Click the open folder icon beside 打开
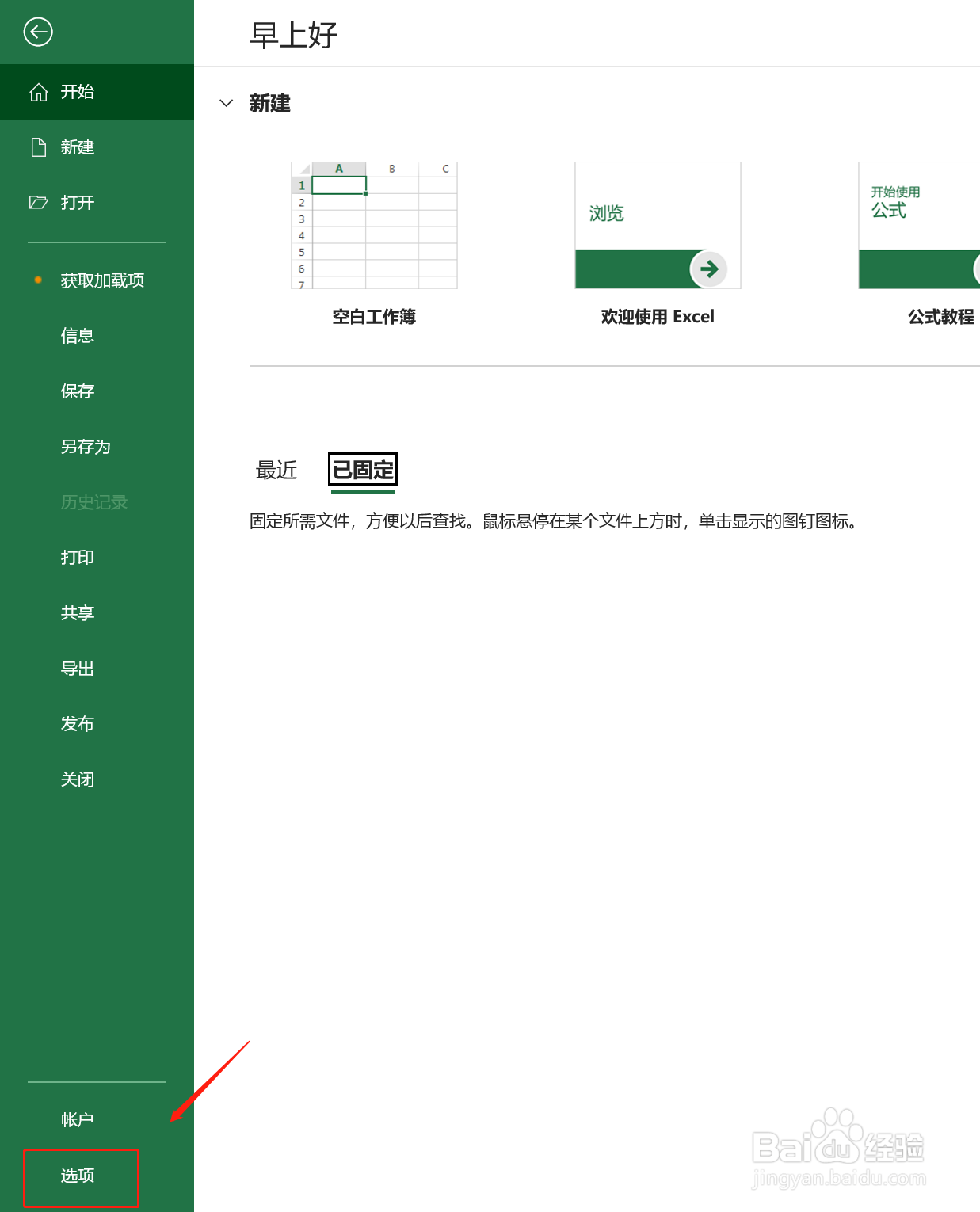Image resolution: width=980 pixels, height=1212 pixels. point(39,203)
